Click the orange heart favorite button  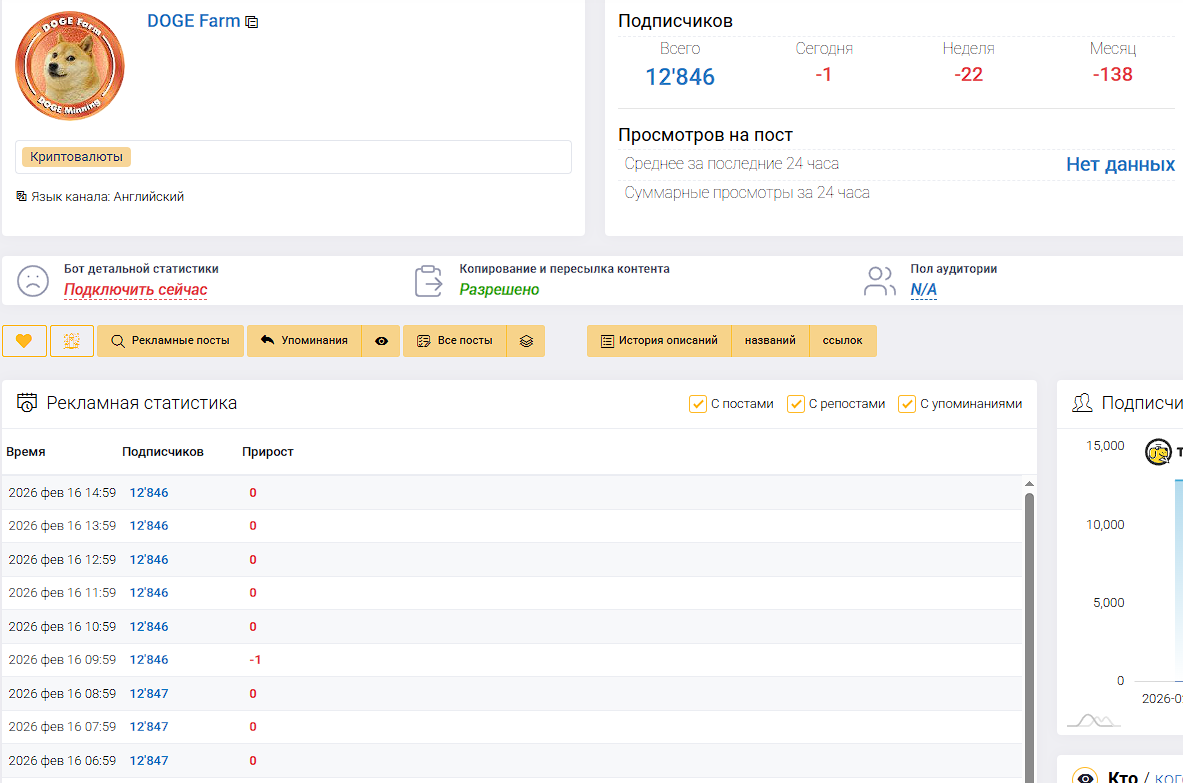(24, 341)
